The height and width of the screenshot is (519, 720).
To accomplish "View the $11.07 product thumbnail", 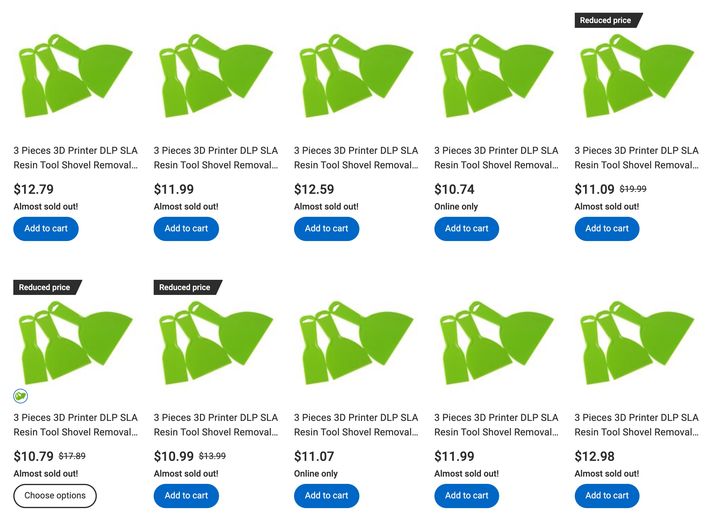I will (x=355, y=340).
